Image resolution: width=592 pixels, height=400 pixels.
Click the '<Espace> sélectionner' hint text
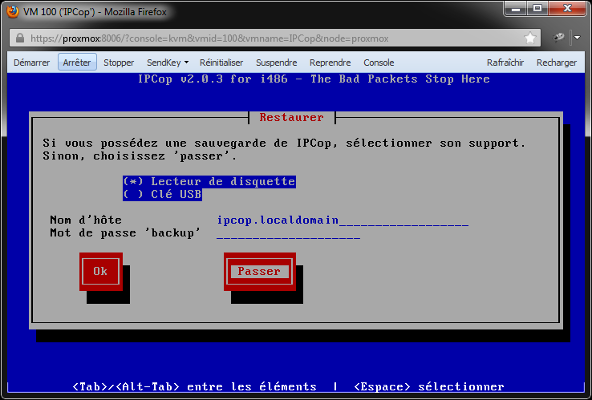[429, 387]
